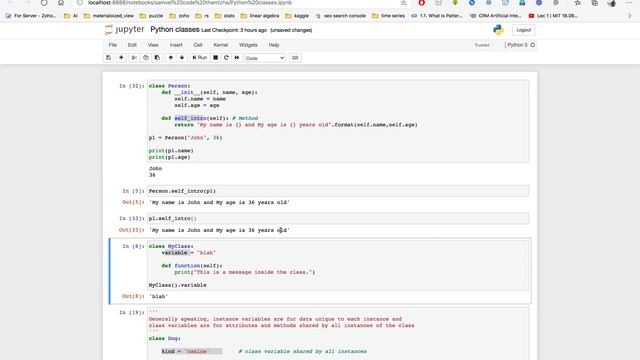This screenshot has height=360, width=640.
Task: Click the Python 3 kernel indicator
Action: click(x=517, y=45)
